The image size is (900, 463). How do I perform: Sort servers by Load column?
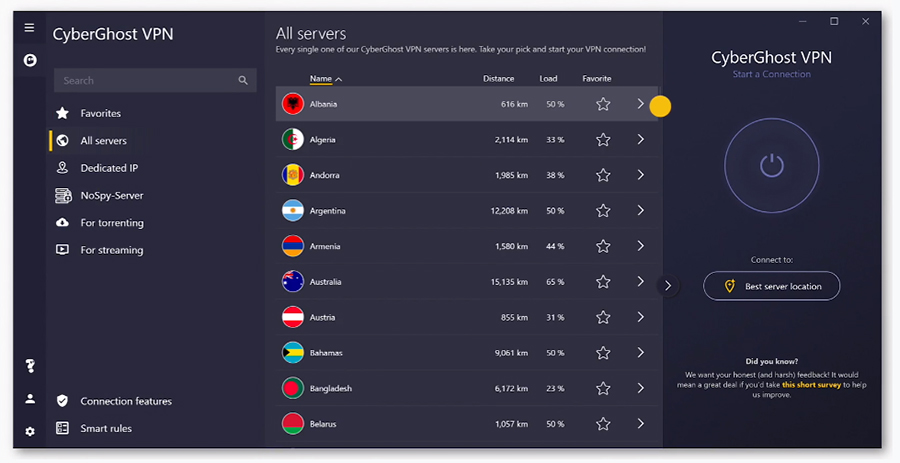coord(548,79)
